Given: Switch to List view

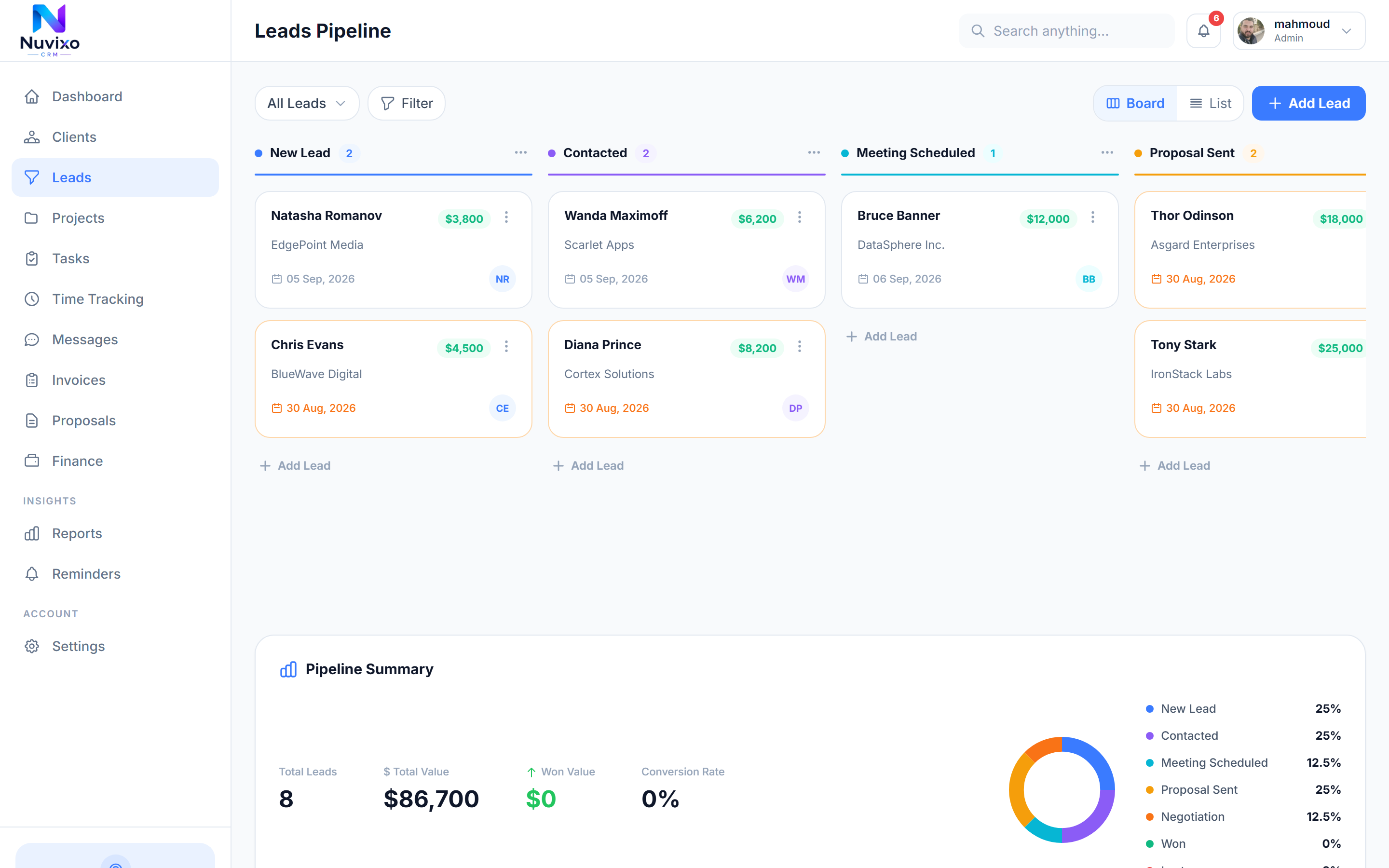Looking at the screenshot, I should click(1210, 103).
